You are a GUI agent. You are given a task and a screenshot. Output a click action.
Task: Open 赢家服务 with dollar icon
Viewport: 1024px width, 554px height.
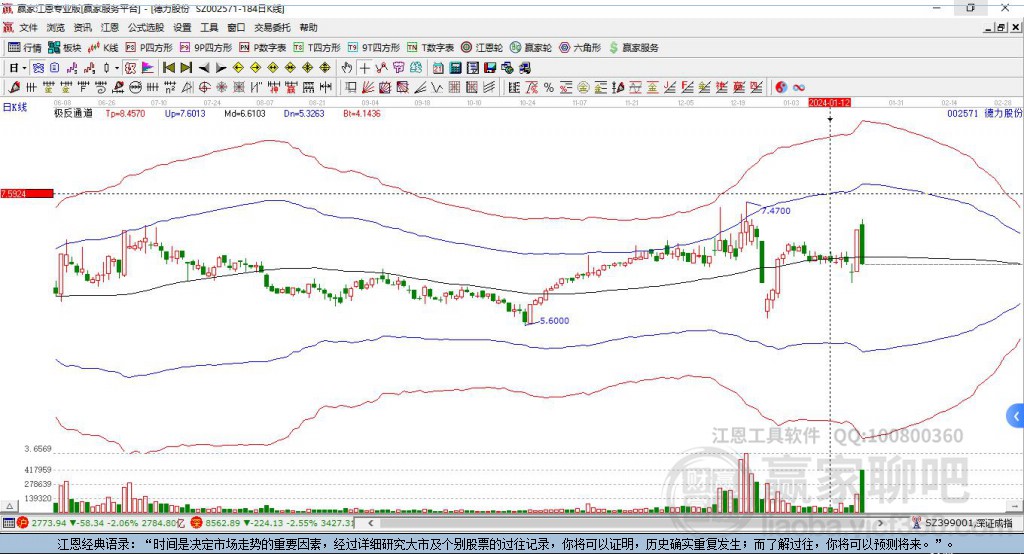point(633,47)
